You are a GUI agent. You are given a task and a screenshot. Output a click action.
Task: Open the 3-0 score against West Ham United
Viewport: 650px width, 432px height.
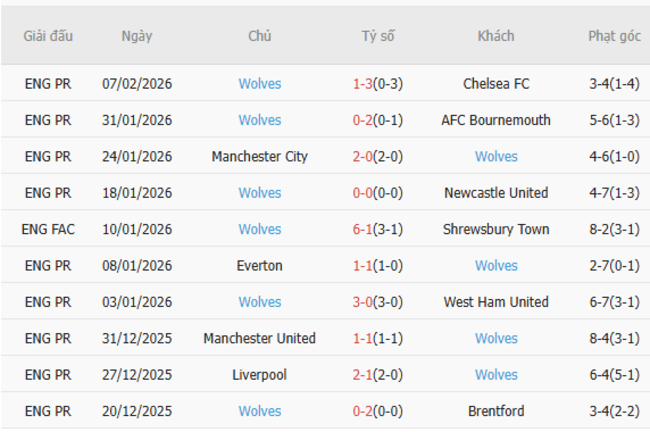363,302
